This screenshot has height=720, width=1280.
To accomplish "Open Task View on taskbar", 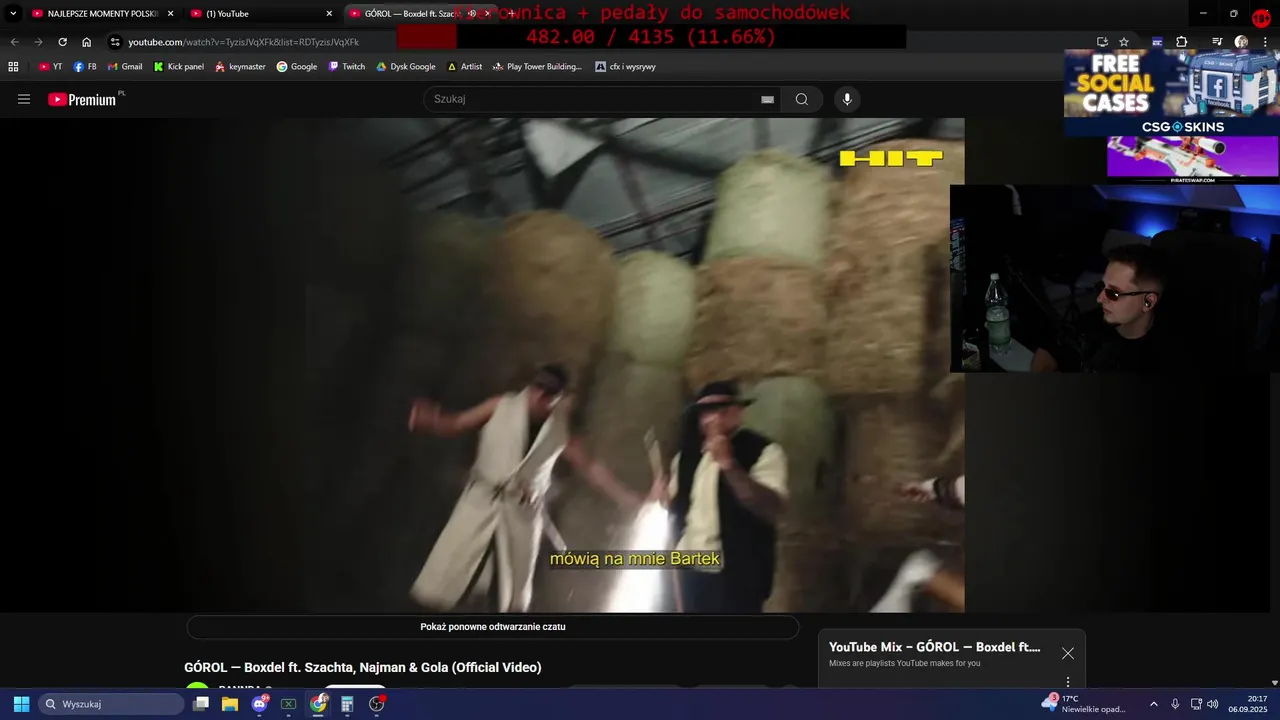I will click(201, 704).
